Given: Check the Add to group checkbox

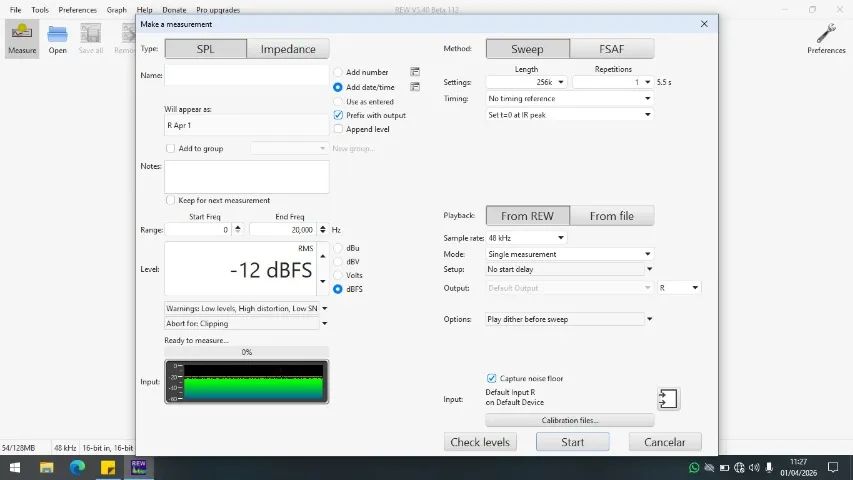Looking at the screenshot, I should 170,148.
